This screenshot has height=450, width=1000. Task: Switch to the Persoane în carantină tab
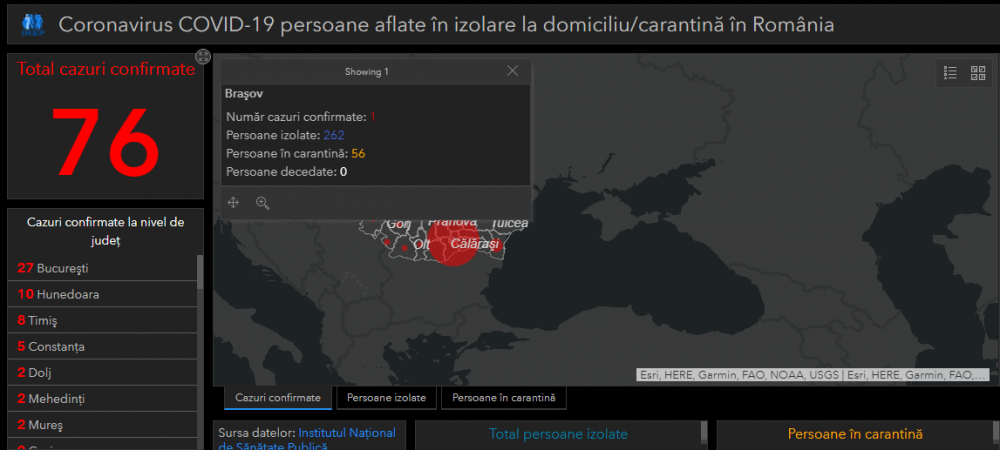[504, 398]
